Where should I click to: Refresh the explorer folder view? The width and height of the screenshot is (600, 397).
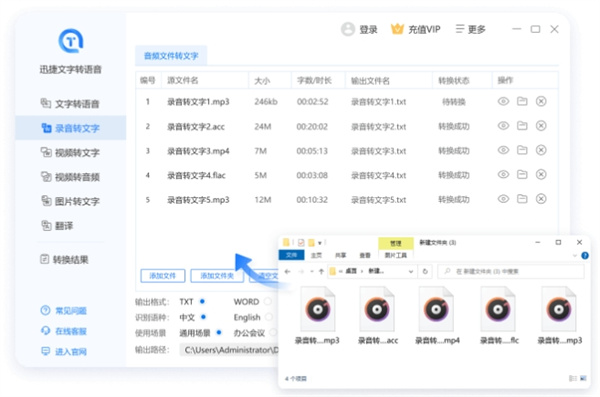tap(425, 271)
